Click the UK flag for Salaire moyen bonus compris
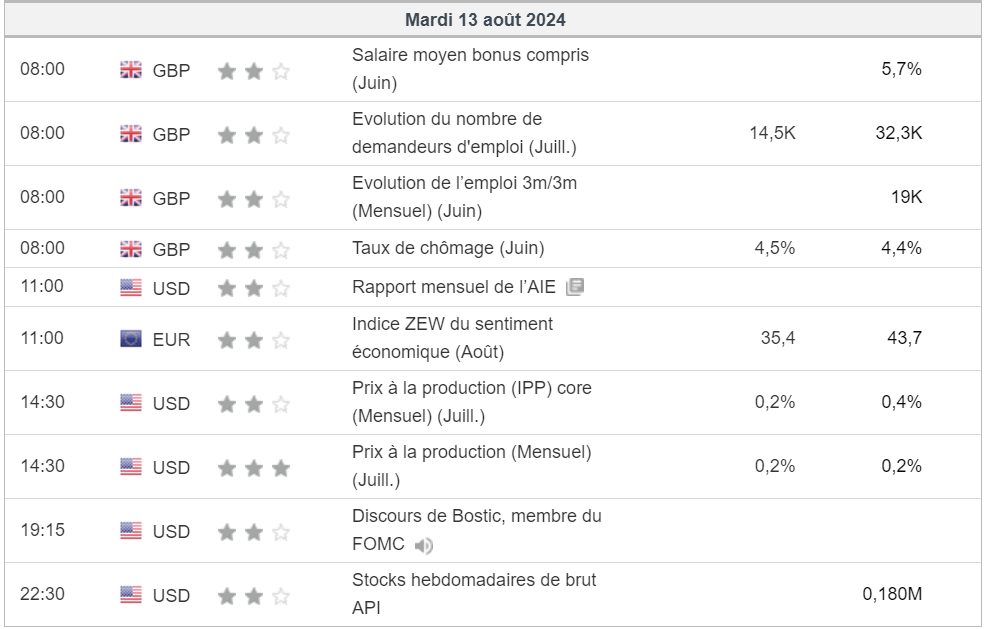This screenshot has height=629, width=985. coord(131,70)
